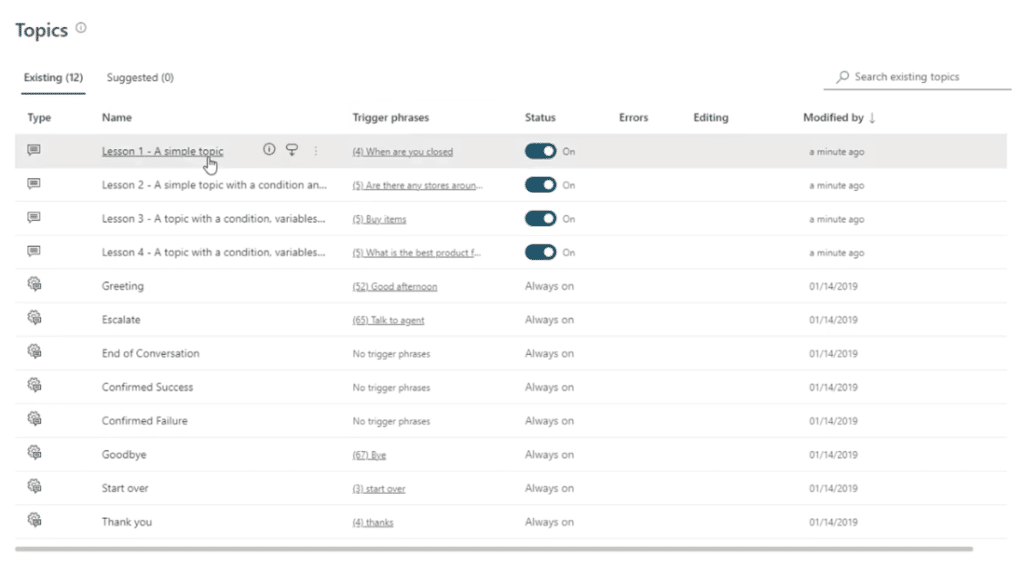Open trigger phrases '(3) start over'
1024x573 pixels.
click(x=379, y=489)
